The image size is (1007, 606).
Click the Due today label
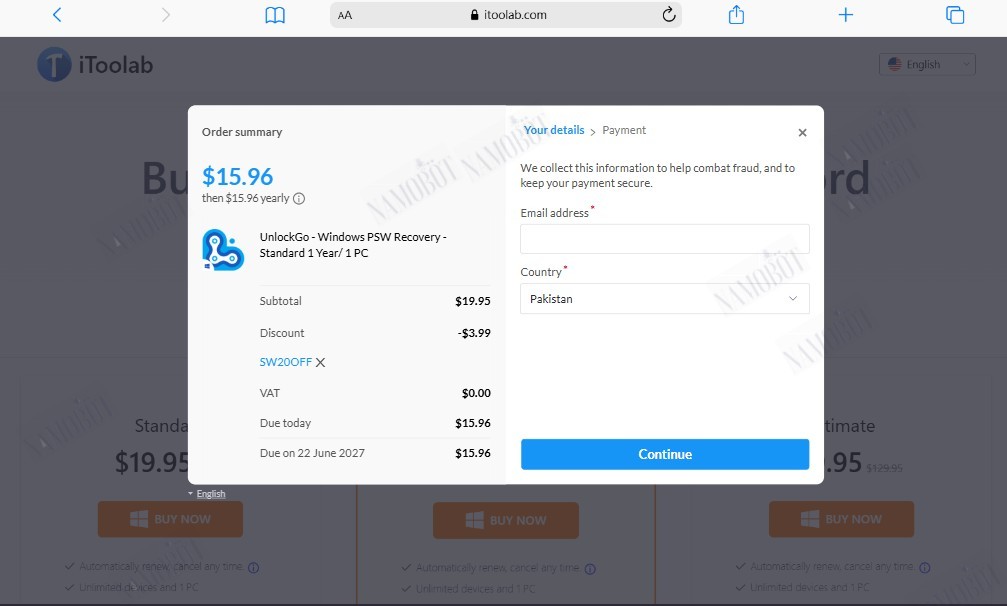pyautogui.click(x=285, y=423)
